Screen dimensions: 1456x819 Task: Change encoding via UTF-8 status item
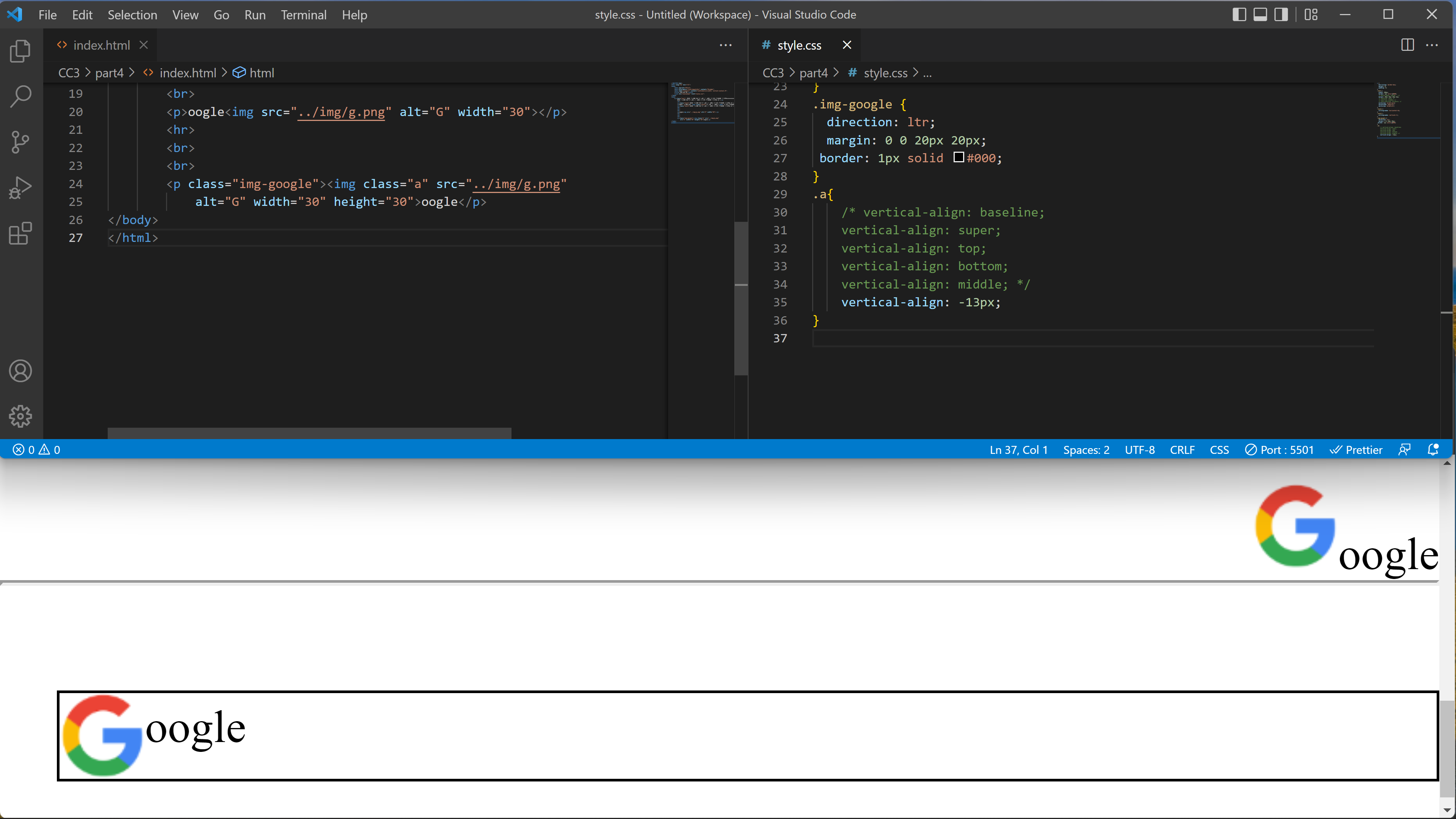click(1139, 450)
